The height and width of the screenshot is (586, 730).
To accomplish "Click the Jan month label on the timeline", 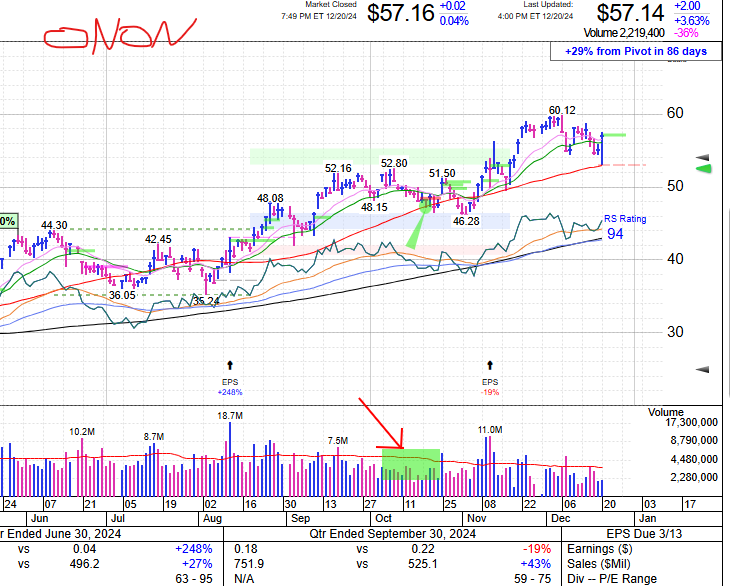I will pos(648,519).
